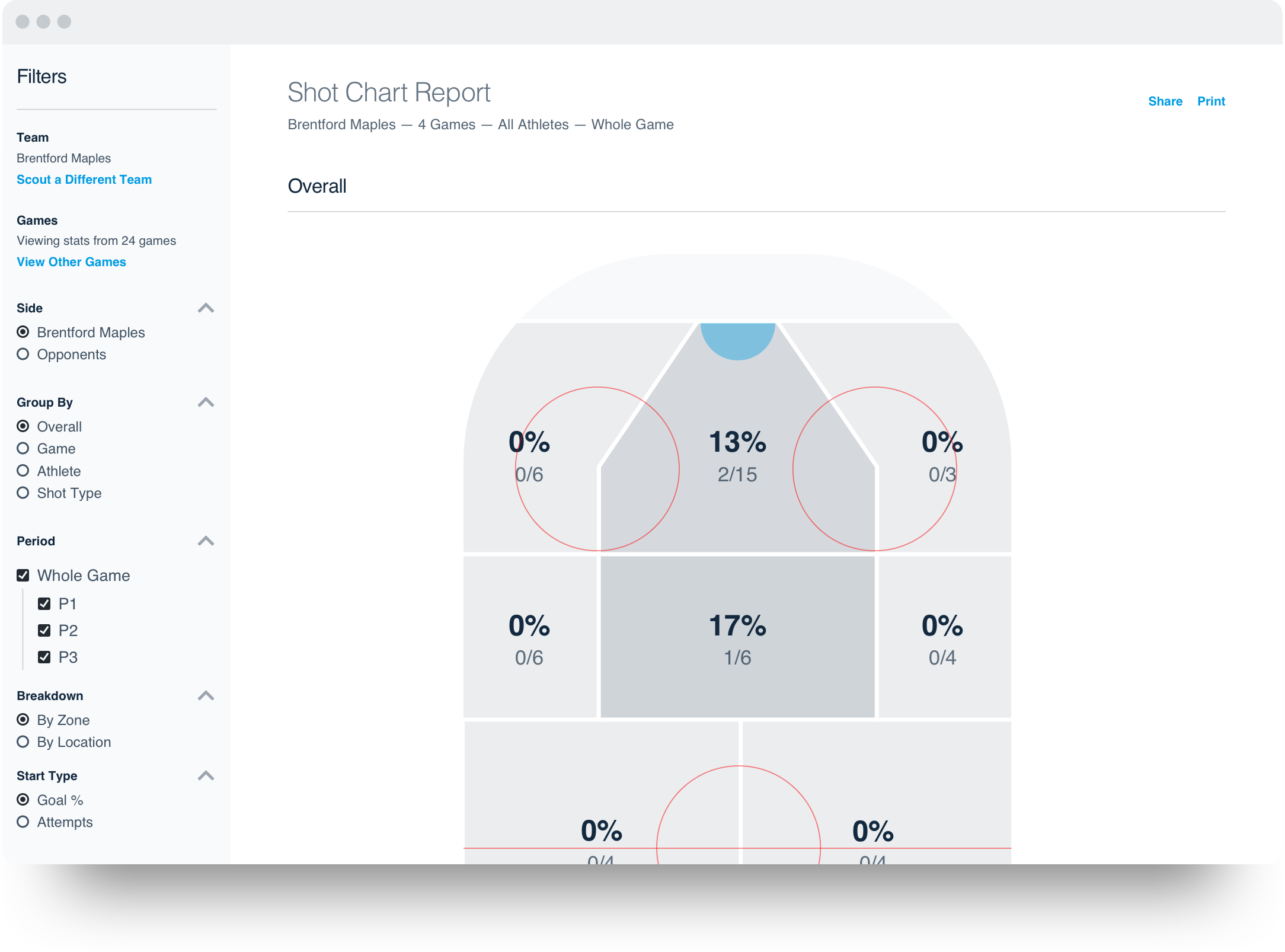Viewport: 1285px width, 952px height.
Task: Select Attempts as the start type
Action: click(x=24, y=822)
